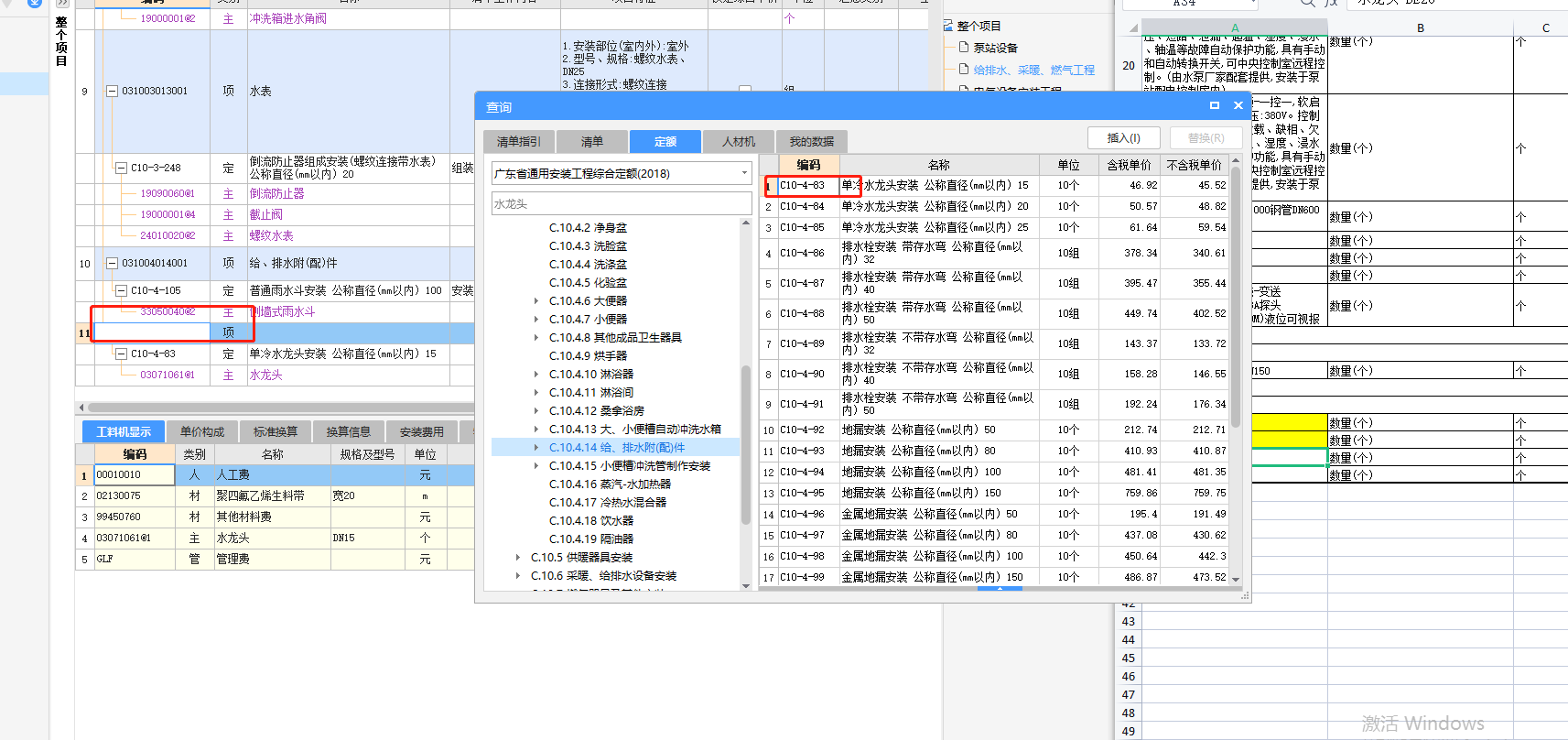Viewport: 1568px width, 740px height.
Task: Switch to 单价构成 tab
Action: click(x=201, y=431)
